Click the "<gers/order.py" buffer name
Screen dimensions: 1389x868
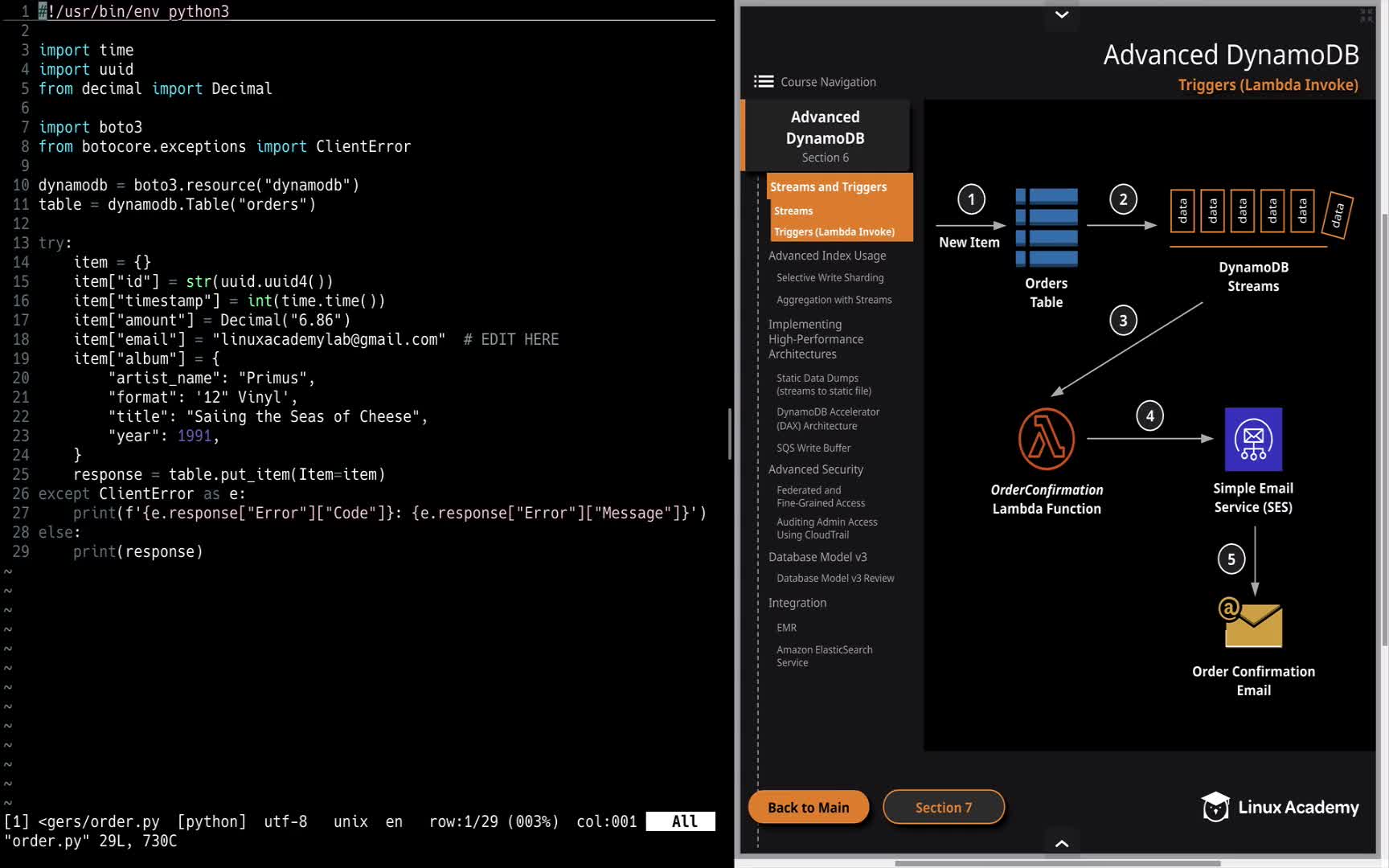pos(99,821)
